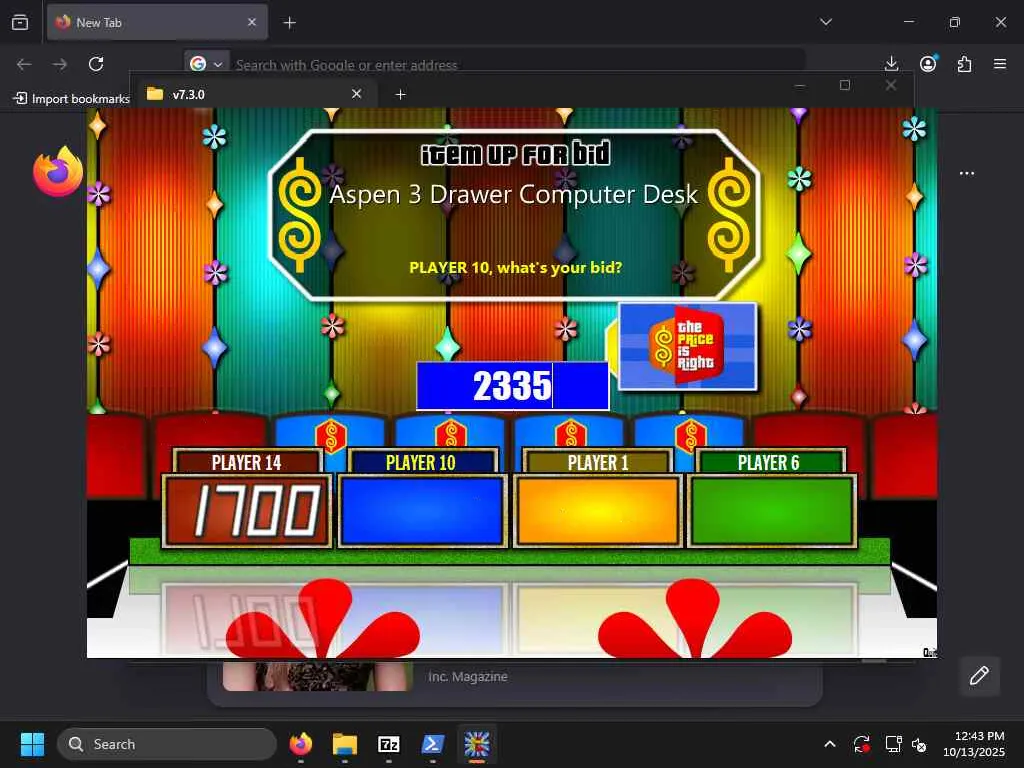This screenshot has width=1024, height=768.
Task: Click the PLAYER 1 name plate
Action: [598, 462]
